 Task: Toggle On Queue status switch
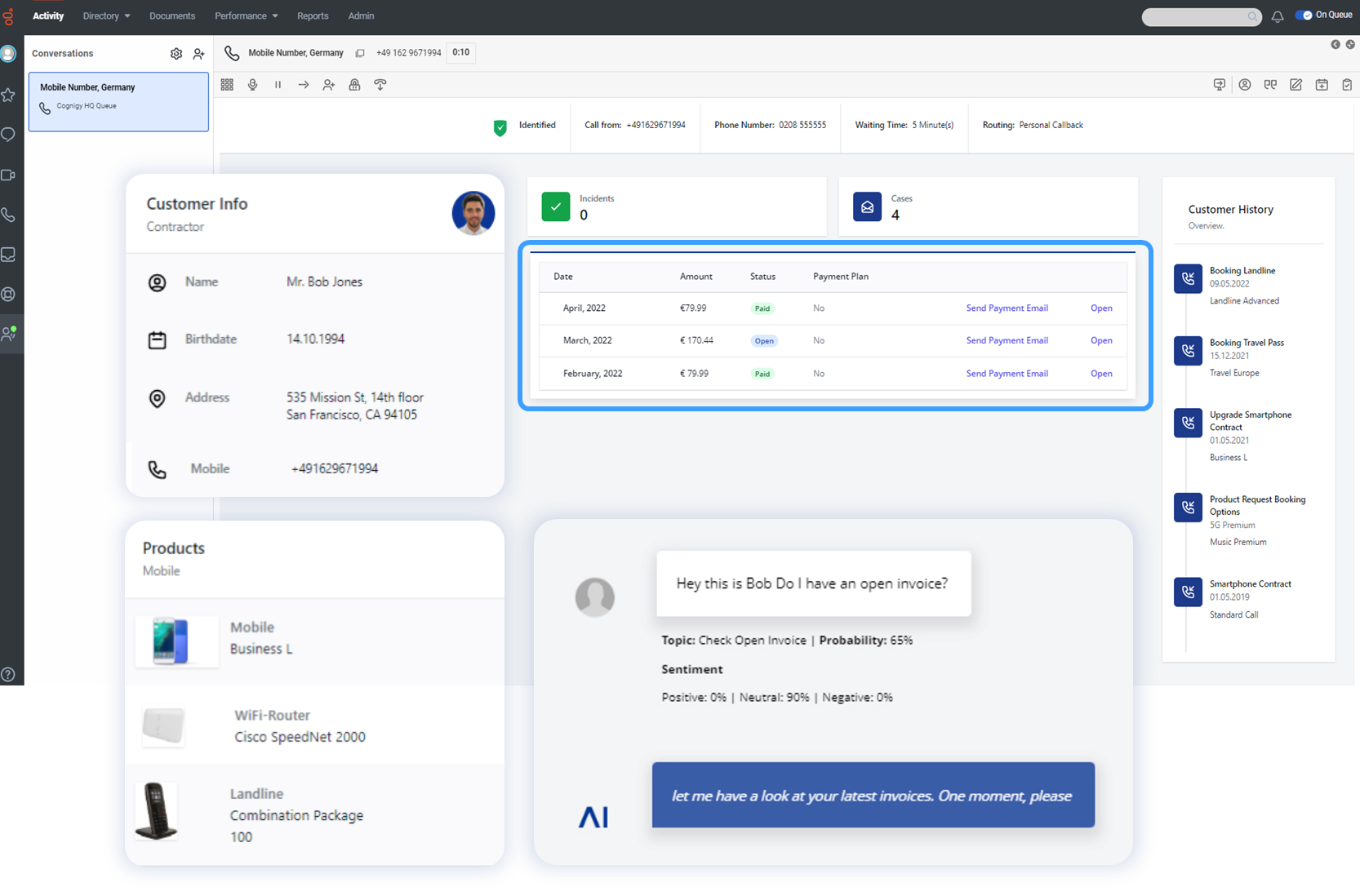tap(1304, 13)
